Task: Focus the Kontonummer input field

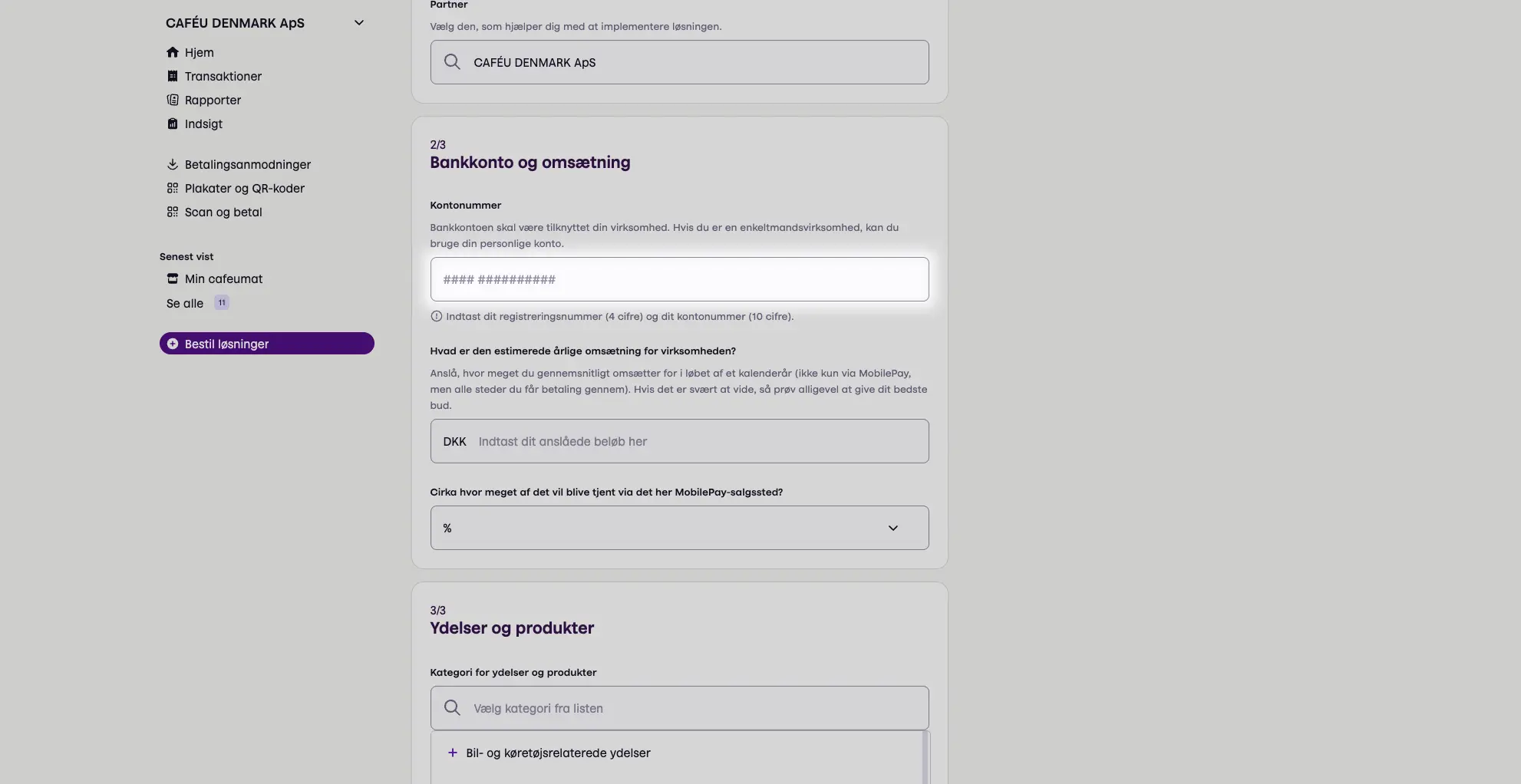Action: tap(679, 279)
